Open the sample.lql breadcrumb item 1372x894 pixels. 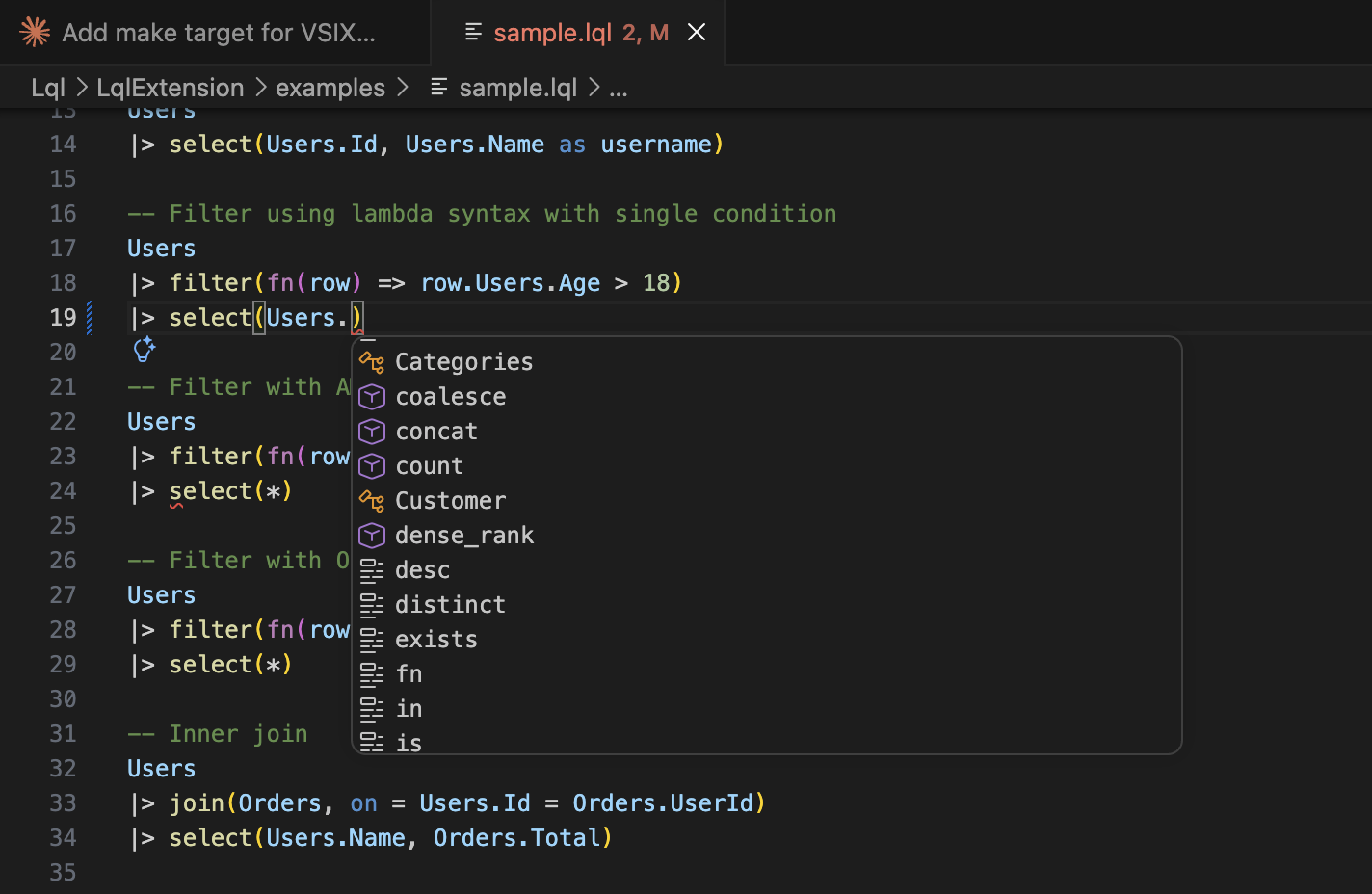coord(517,88)
